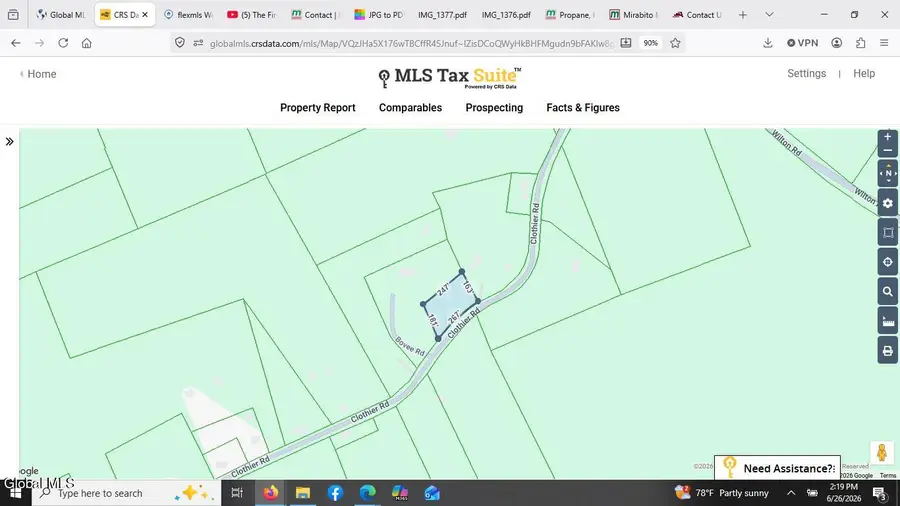Click the 90% zoom level indicator
This screenshot has height=506, width=900.
click(x=650, y=43)
